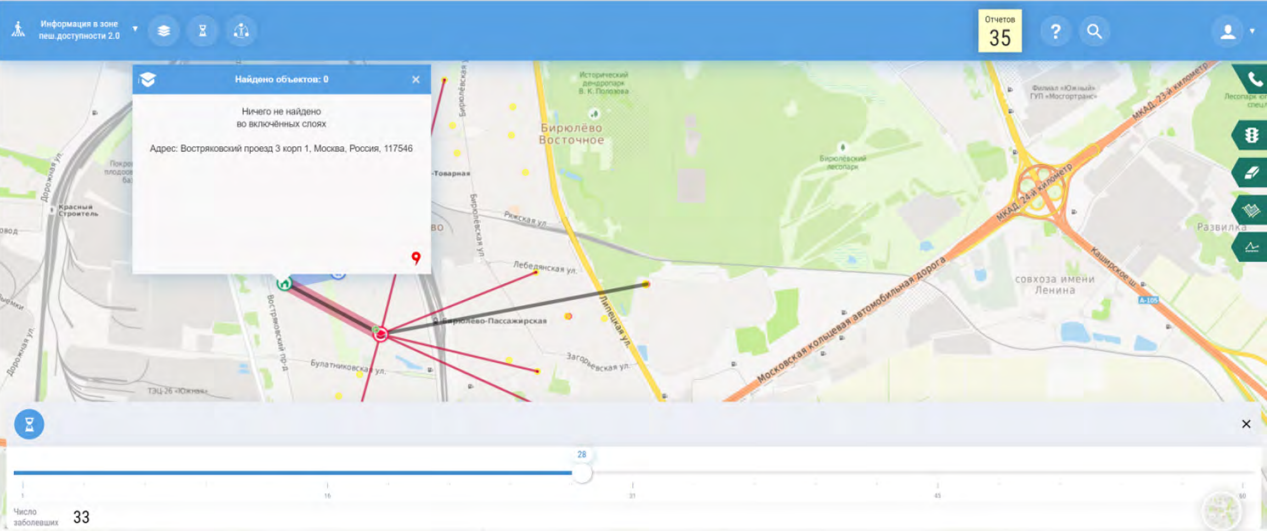This screenshot has width=1268, height=531.
Task: Open the line chart side tab
Action: [x=1251, y=247]
